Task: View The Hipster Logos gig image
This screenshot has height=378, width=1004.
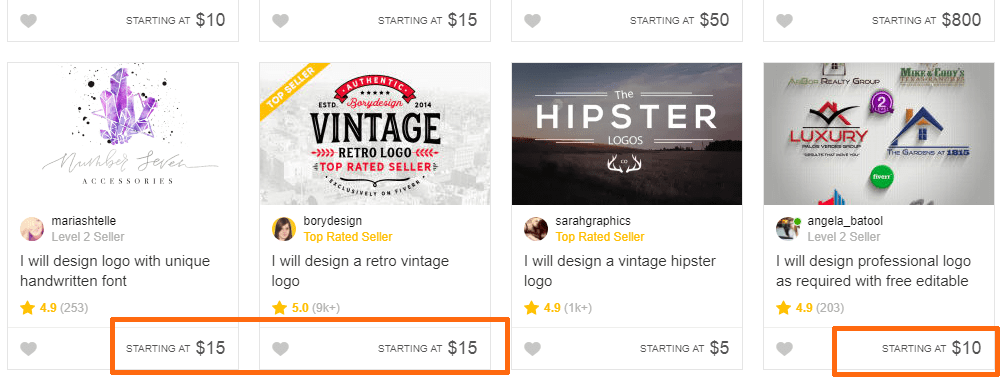Action: coord(628,133)
